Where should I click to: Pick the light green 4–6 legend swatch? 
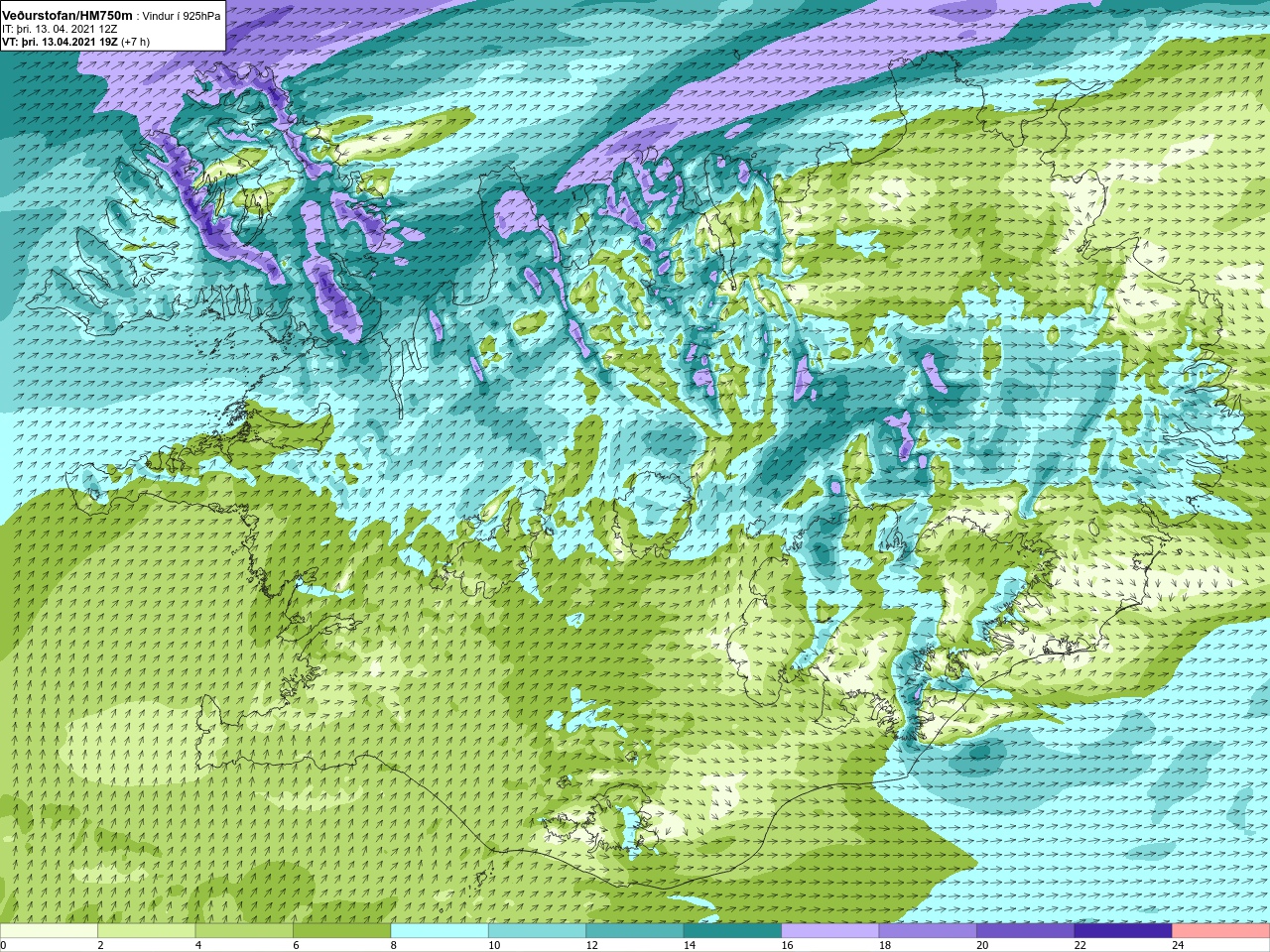pos(244,931)
